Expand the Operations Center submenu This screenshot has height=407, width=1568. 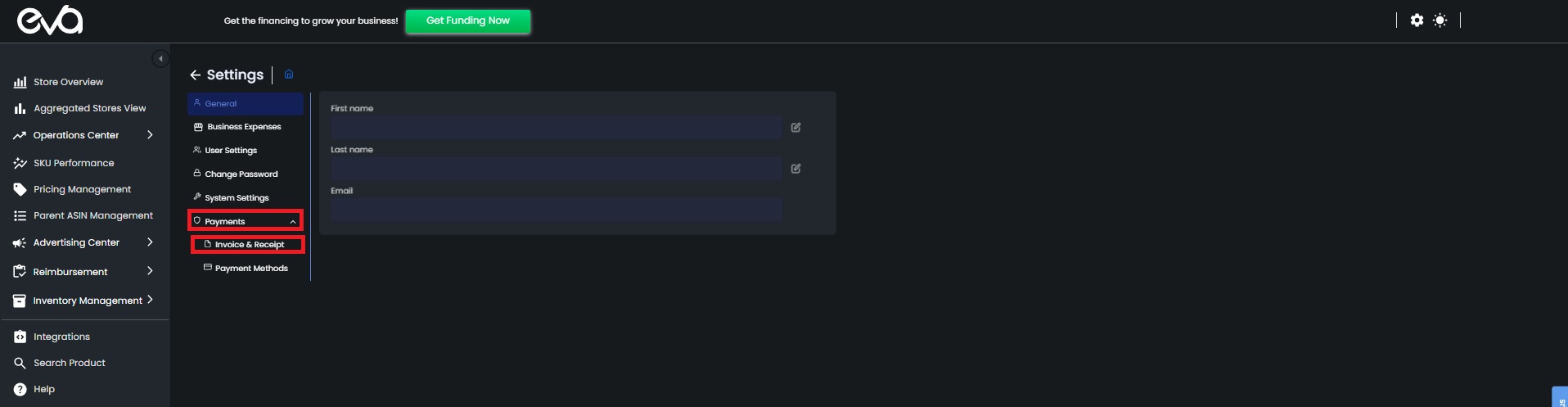[x=150, y=135]
